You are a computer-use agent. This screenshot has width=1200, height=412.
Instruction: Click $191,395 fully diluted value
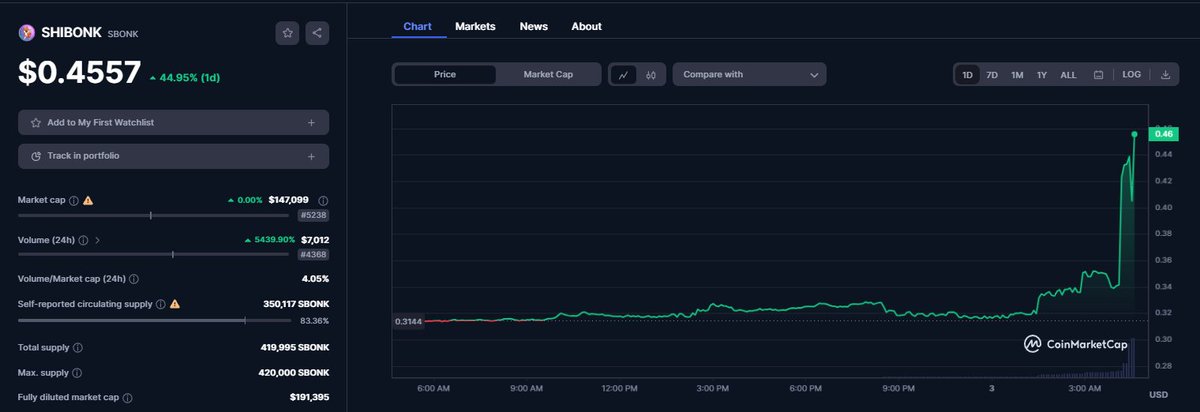309,397
